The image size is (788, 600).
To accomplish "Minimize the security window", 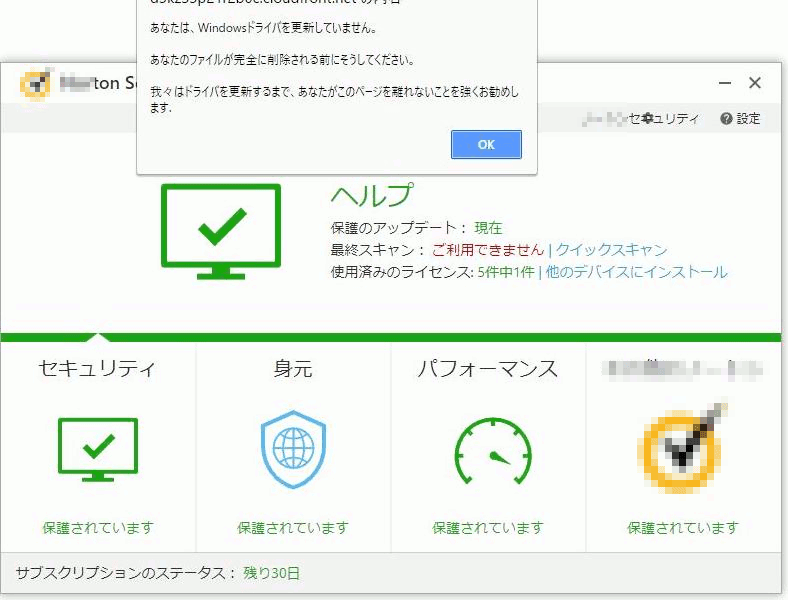I will (725, 83).
